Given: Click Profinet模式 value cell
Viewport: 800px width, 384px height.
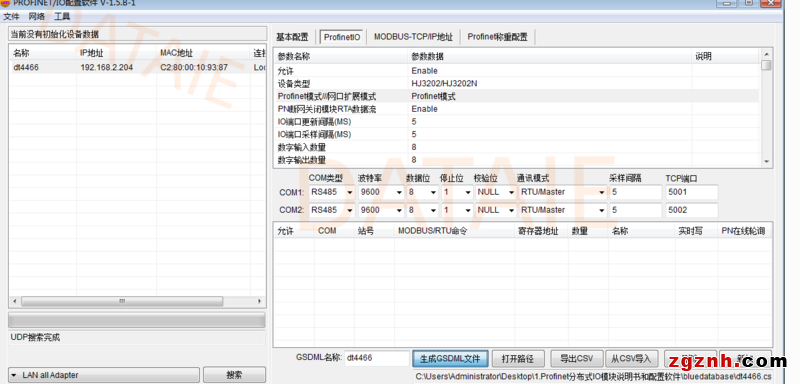Looking at the screenshot, I should tap(550, 96).
